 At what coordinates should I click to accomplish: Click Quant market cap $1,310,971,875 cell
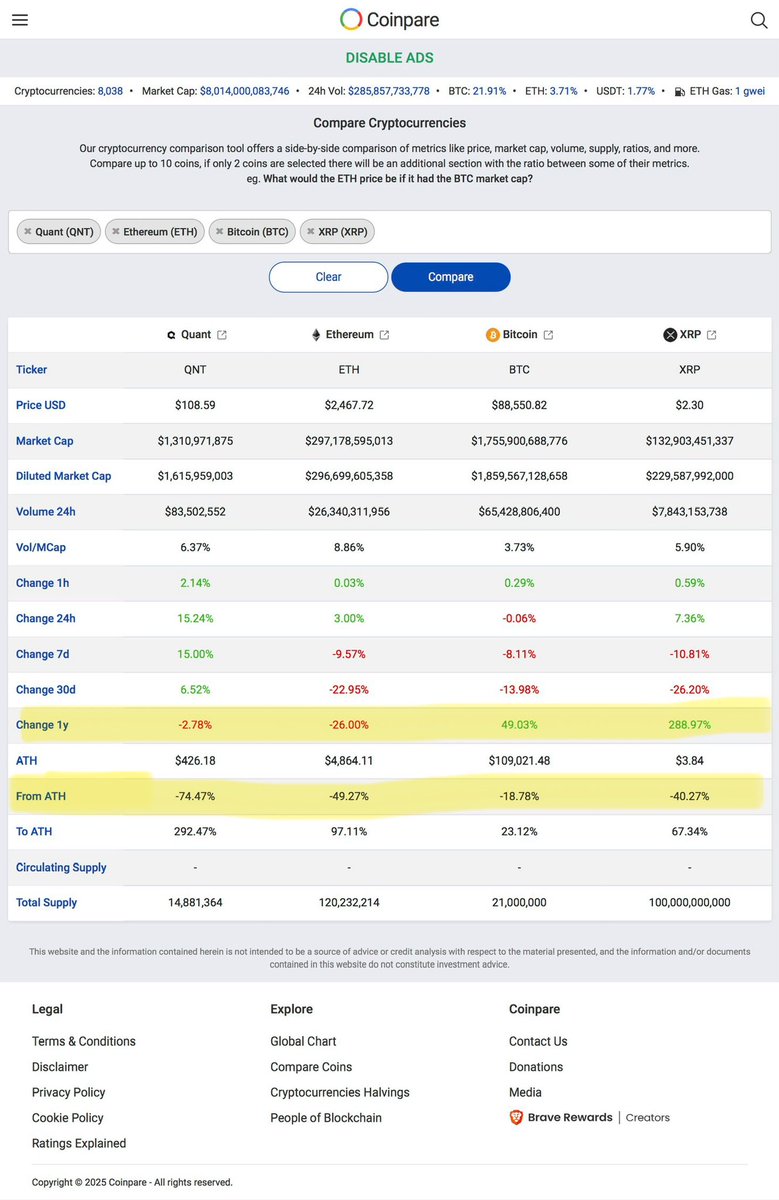(x=195, y=441)
